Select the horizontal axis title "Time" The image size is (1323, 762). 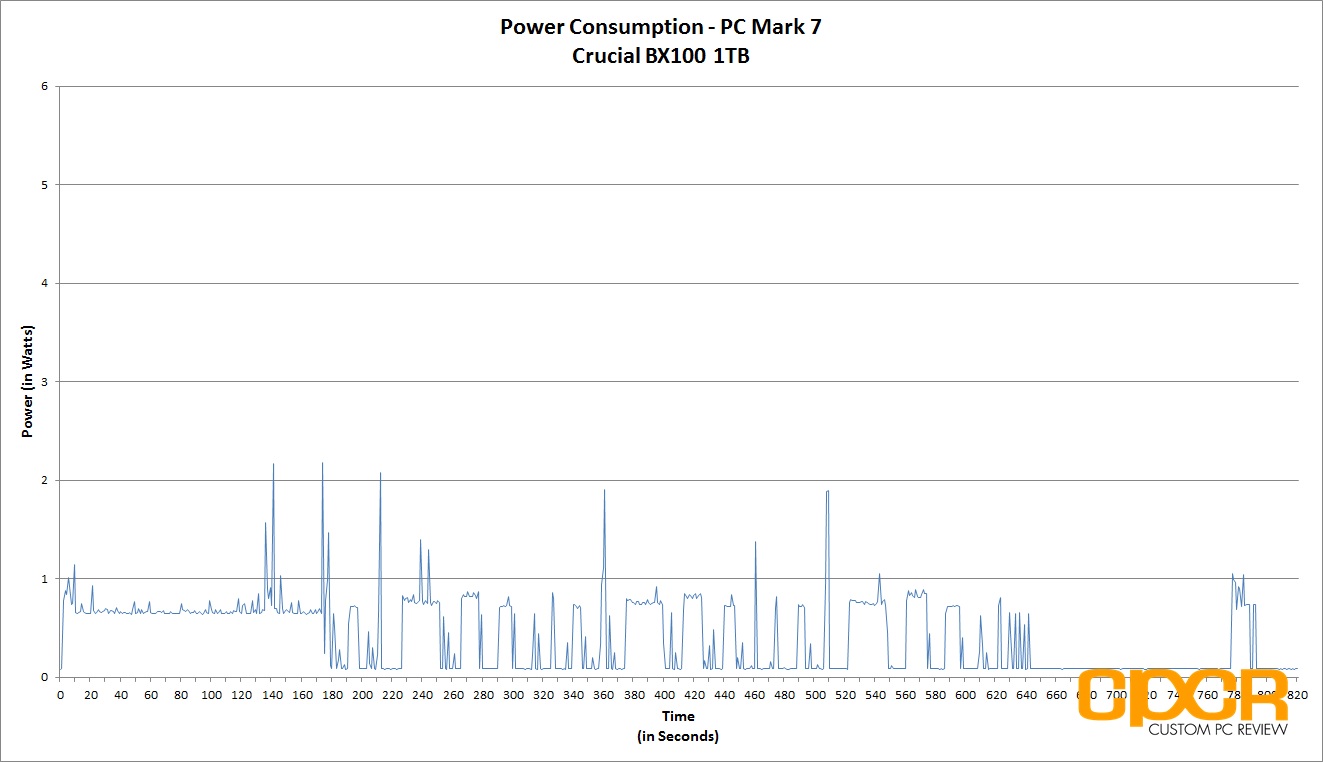pos(678,716)
